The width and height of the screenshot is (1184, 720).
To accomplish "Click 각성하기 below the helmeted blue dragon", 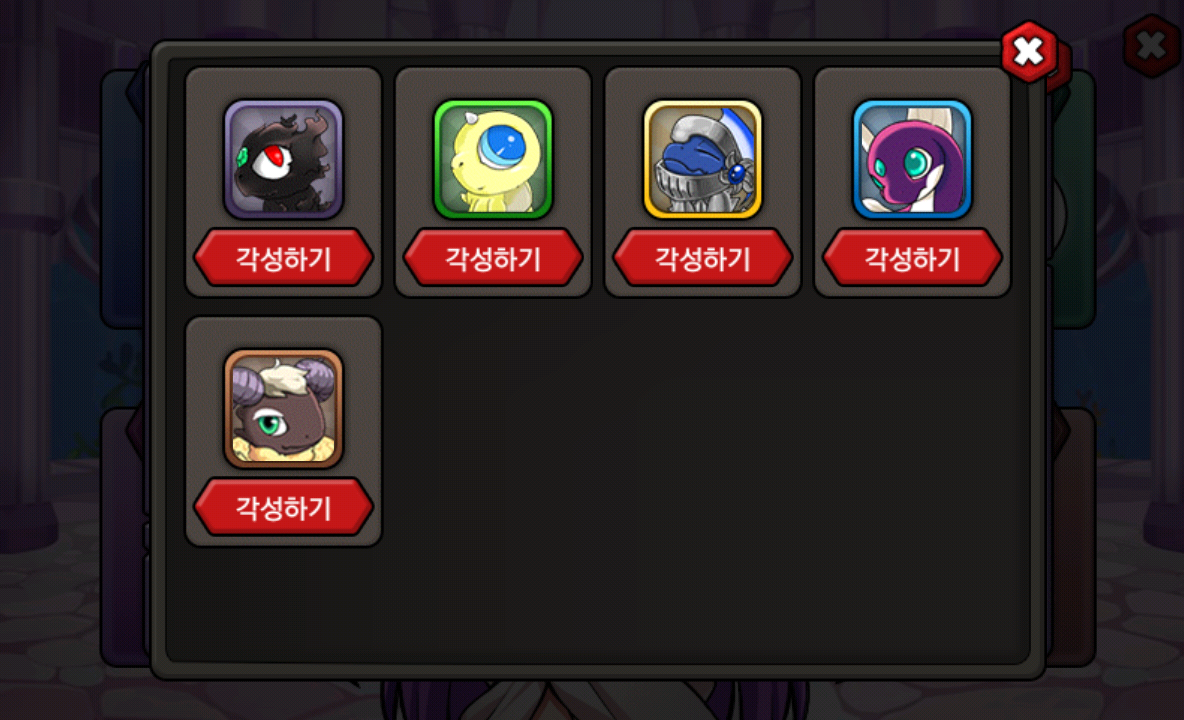I will [702, 258].
